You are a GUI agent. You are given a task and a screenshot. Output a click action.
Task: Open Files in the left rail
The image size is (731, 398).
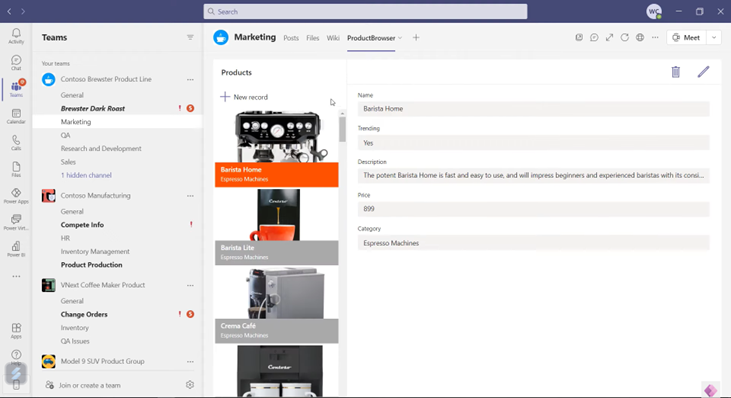pyautogui.click(x=16, y=170)
